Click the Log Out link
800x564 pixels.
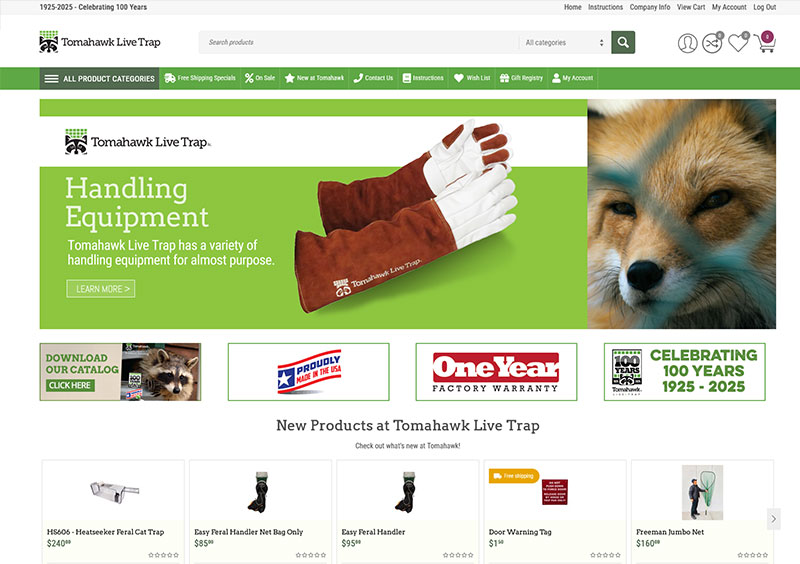point(764,7)
